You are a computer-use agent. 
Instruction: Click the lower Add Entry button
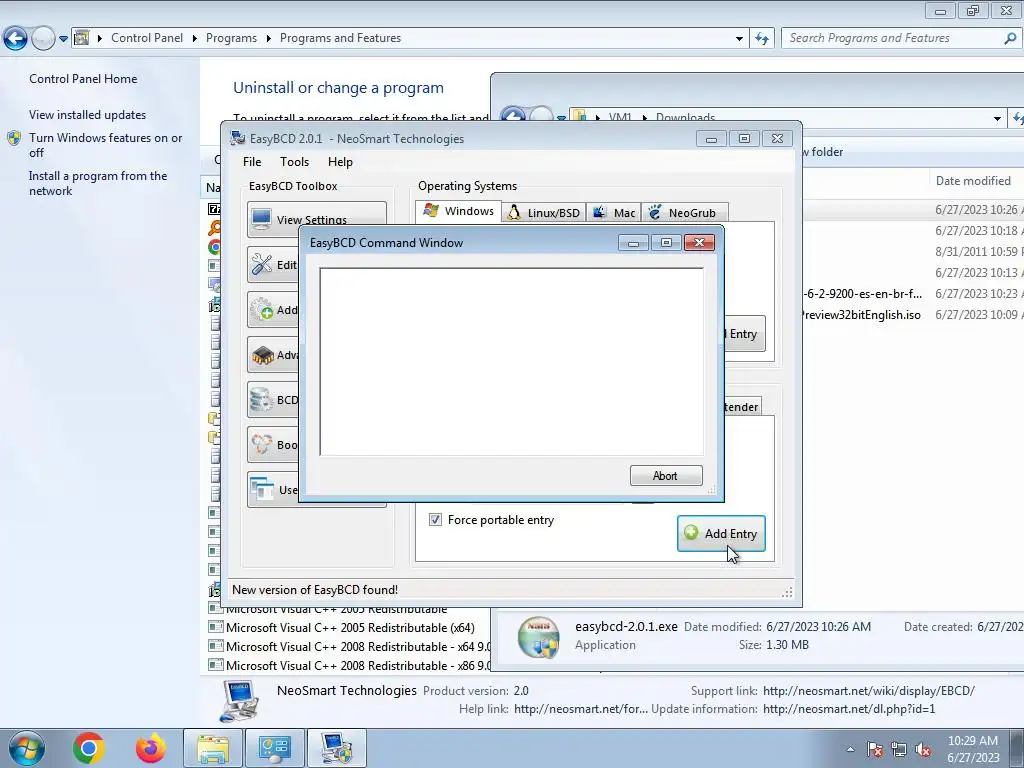click(721, 534)
